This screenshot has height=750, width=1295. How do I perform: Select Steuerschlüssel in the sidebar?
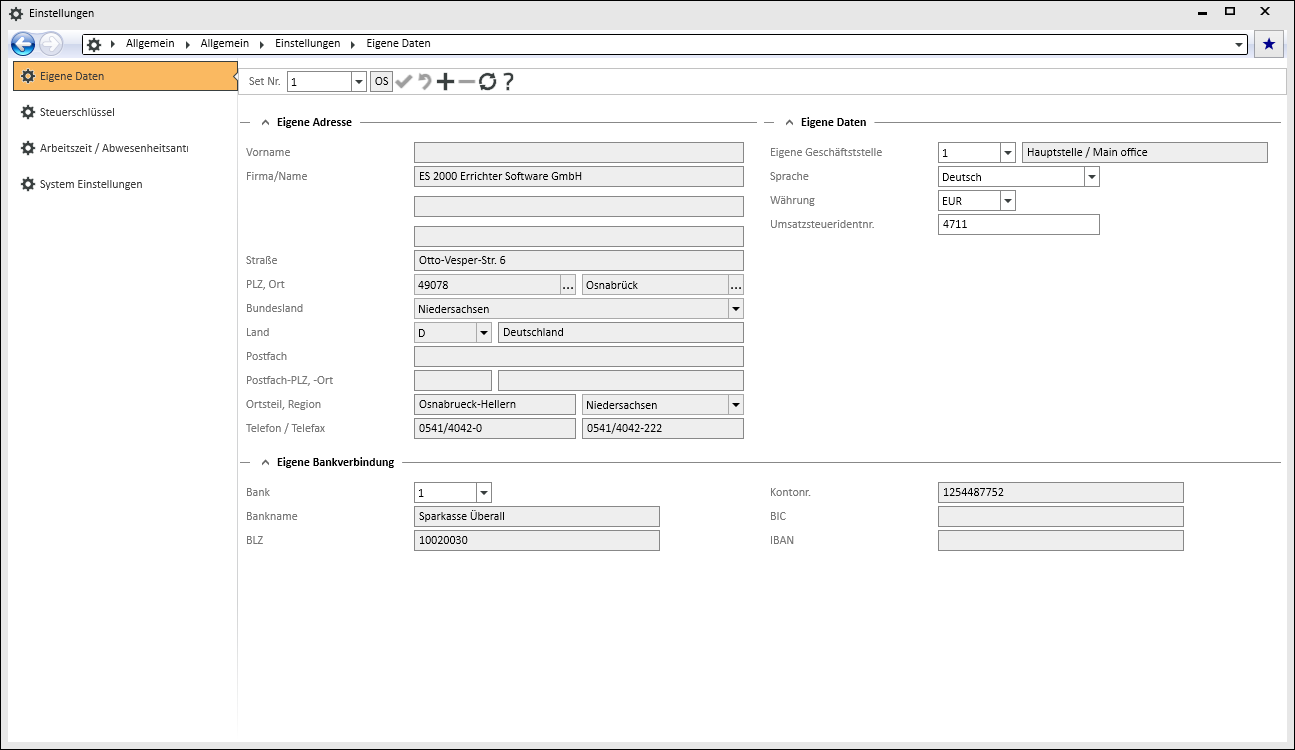125,112
